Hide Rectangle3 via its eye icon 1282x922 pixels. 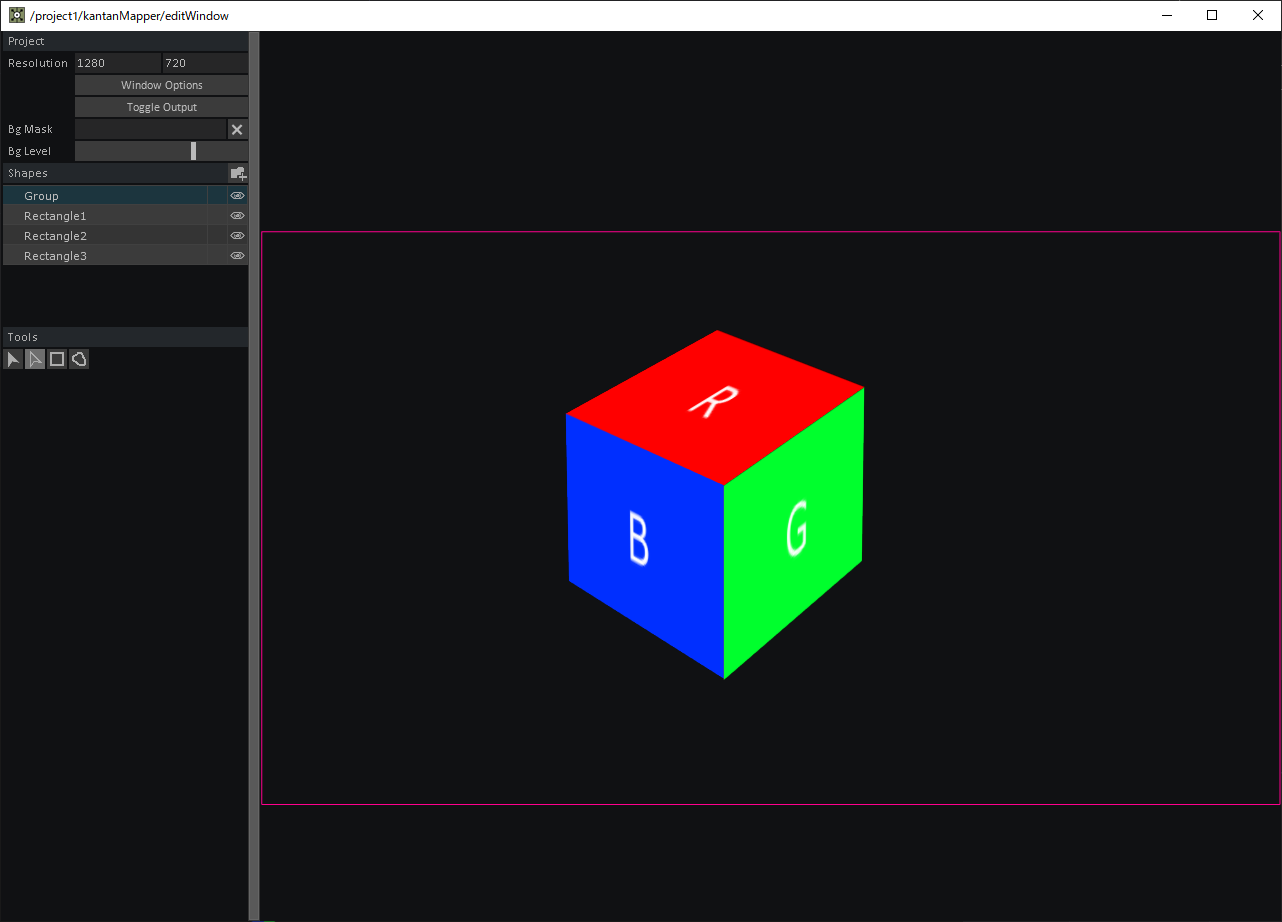click(x=236, y=255)
